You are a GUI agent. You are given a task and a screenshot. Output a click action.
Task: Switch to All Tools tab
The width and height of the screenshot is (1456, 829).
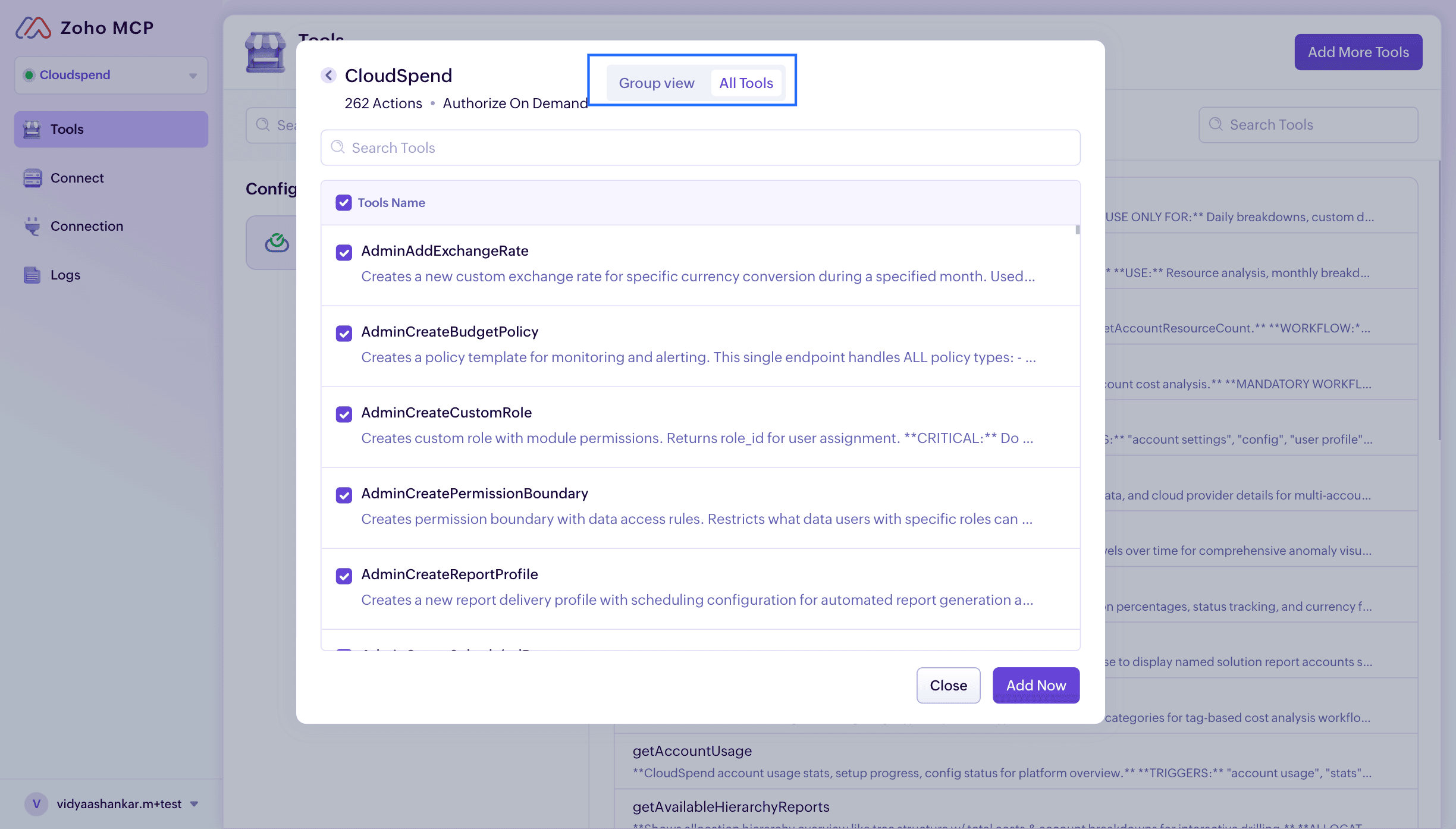click(746, 83)
